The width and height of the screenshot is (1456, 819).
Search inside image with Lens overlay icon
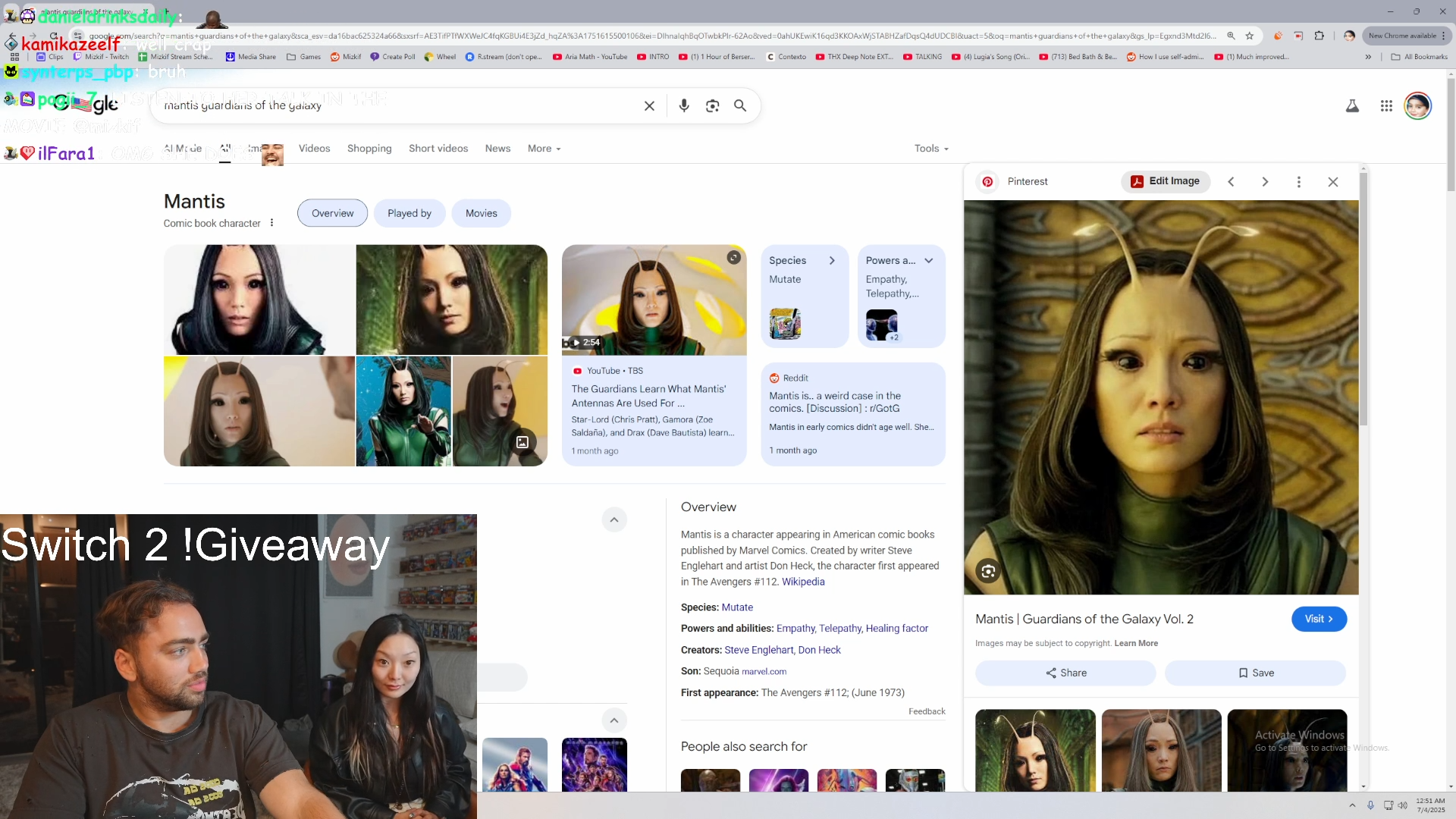(988, 572)
